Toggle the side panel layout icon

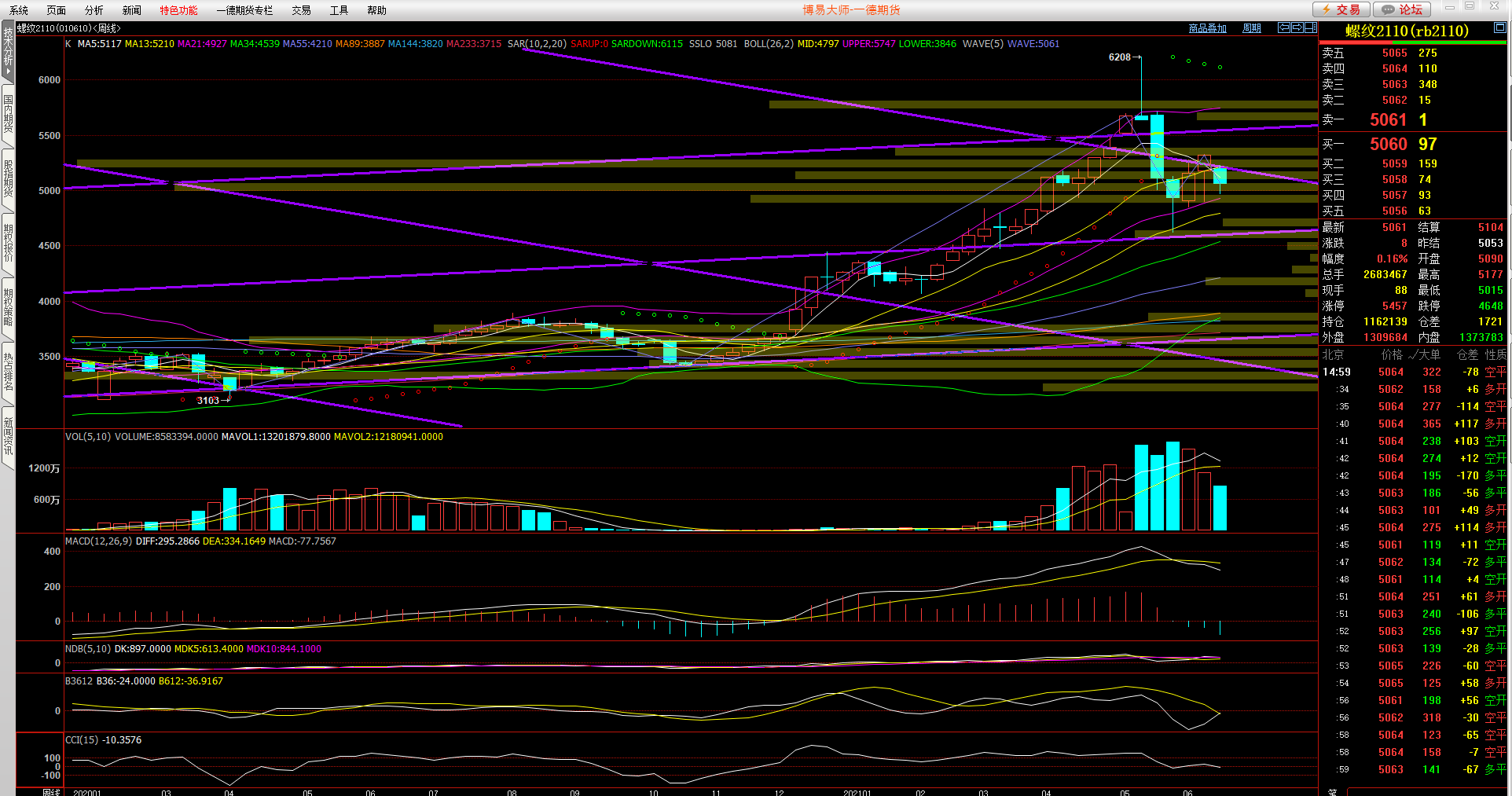[1310, 28]
